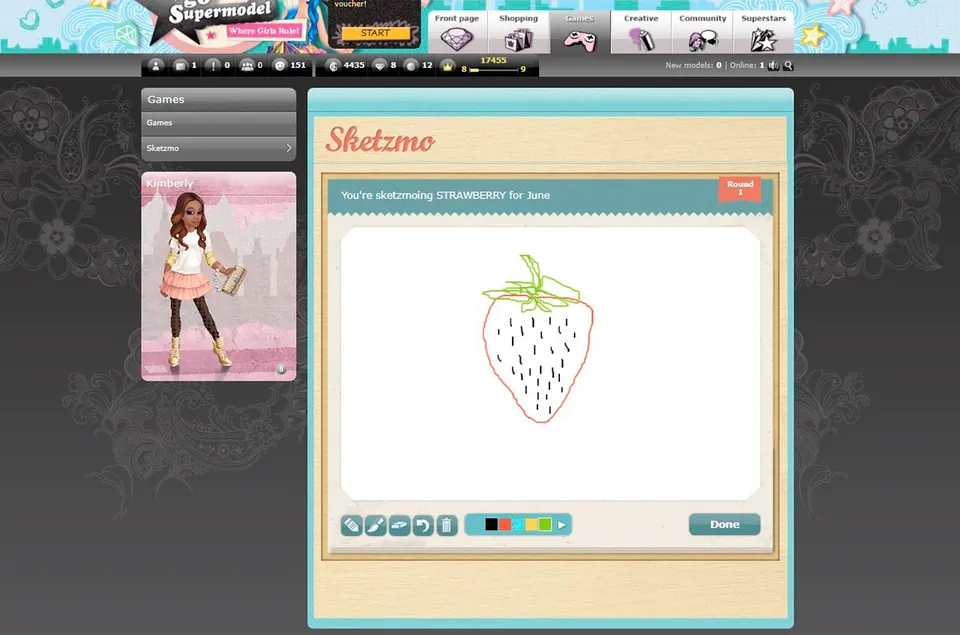This screenshot has height=635, width=960.
Task: Select the pencil drawing tool
Action: 351,525
